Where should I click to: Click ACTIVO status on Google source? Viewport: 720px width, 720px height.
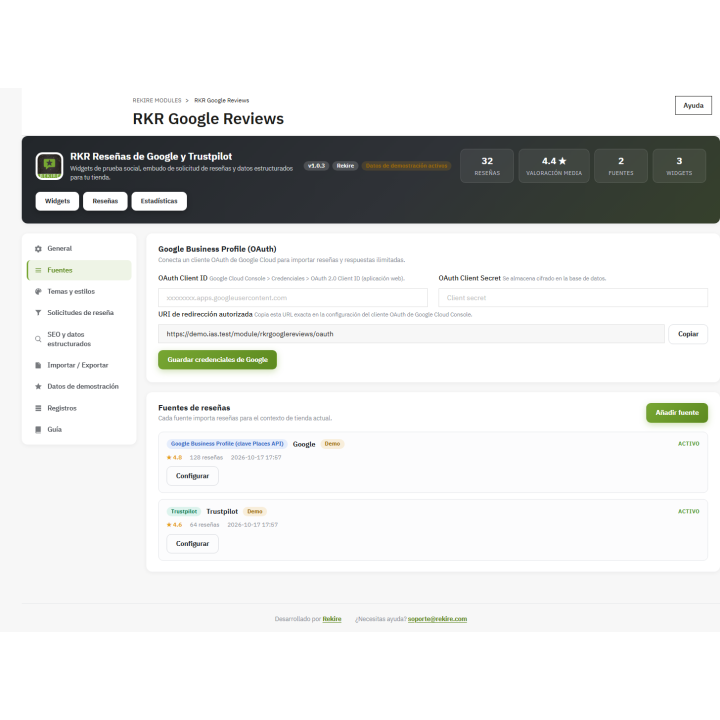coord(688,444)
